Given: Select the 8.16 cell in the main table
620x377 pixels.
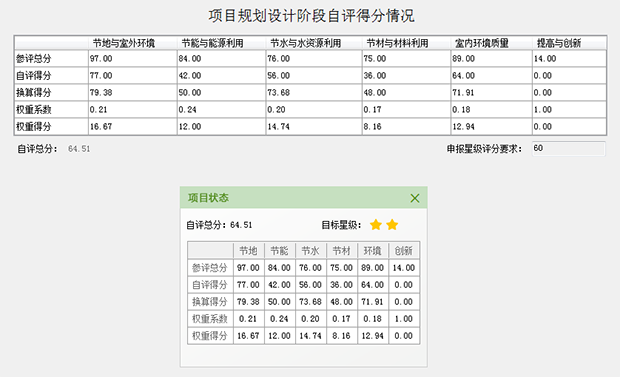Looking at the screenshot, I should (x=406, y=127).
